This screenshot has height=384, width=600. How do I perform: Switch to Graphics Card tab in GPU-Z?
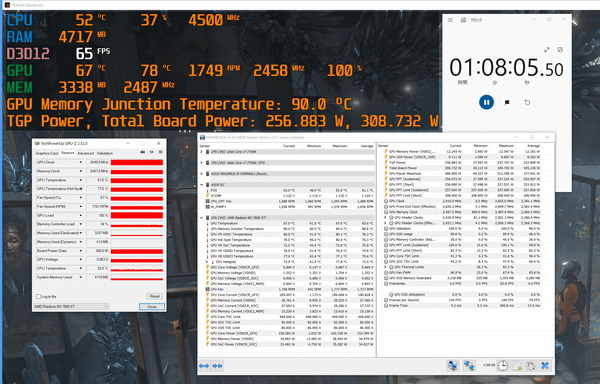pos(47,153)
